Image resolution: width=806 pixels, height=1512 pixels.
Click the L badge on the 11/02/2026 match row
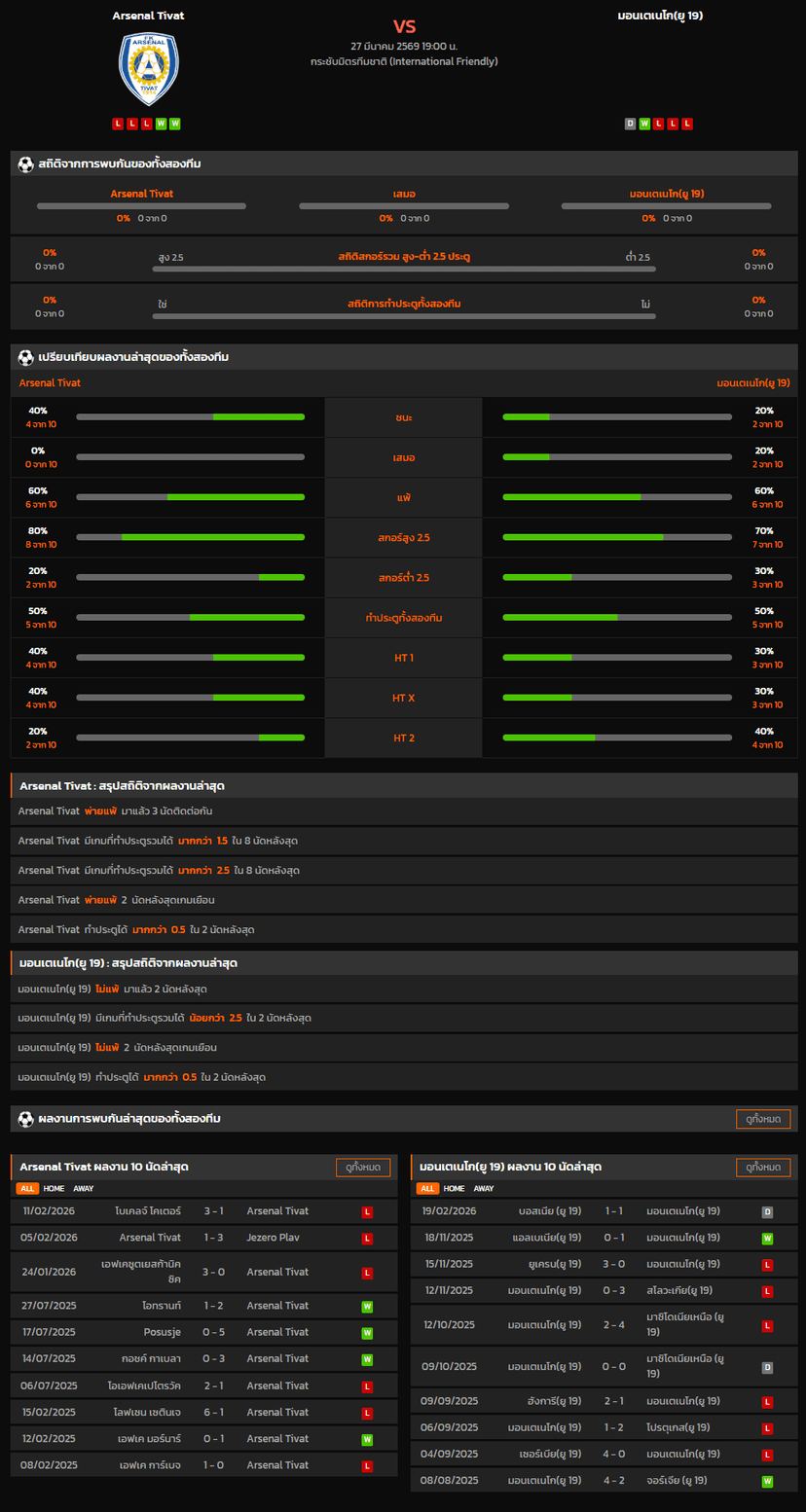point(367,1211)
